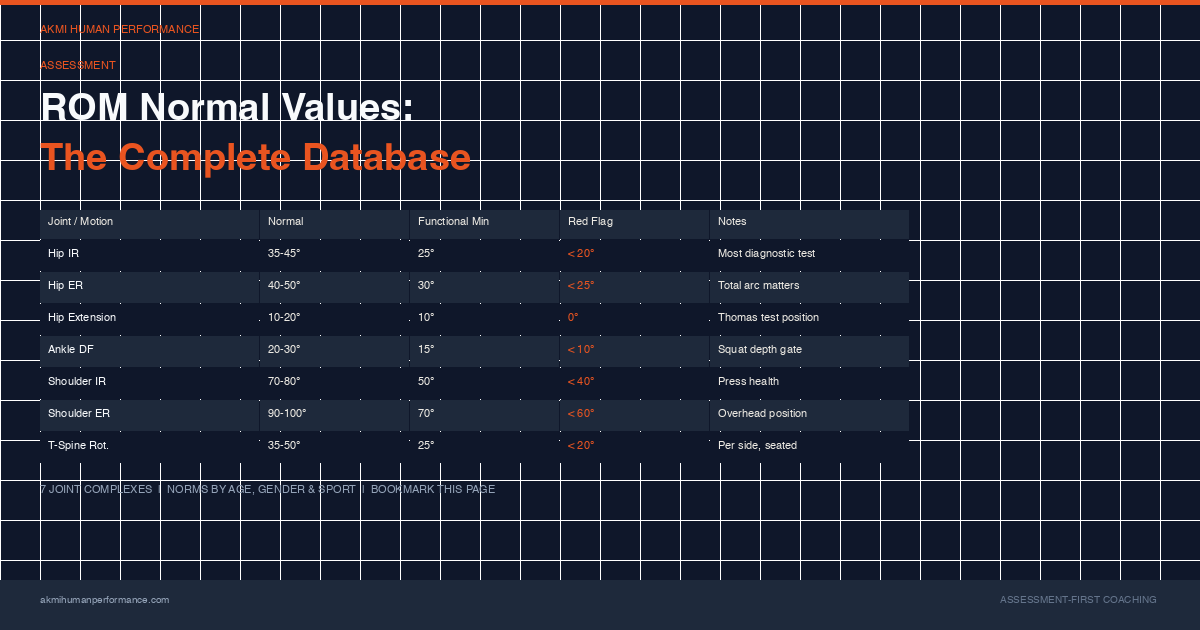
Task: Click the T-Spine normal value '35-50°'
Action: pos(284,446)
